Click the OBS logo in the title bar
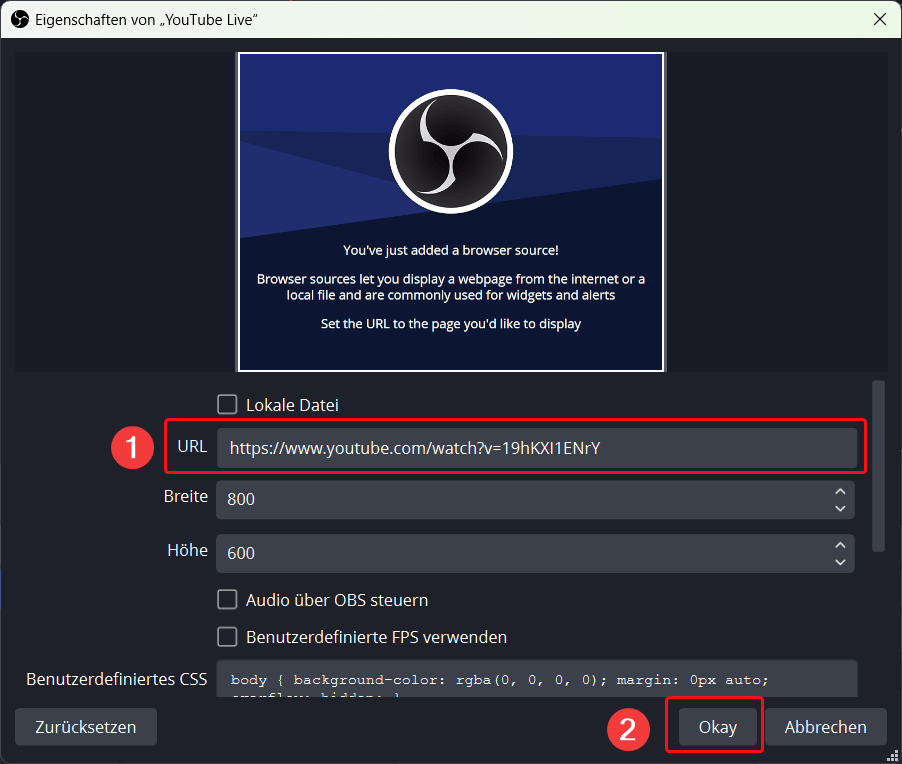The width and height of the screenshot is (902, 764). click(x=20, y=20)
